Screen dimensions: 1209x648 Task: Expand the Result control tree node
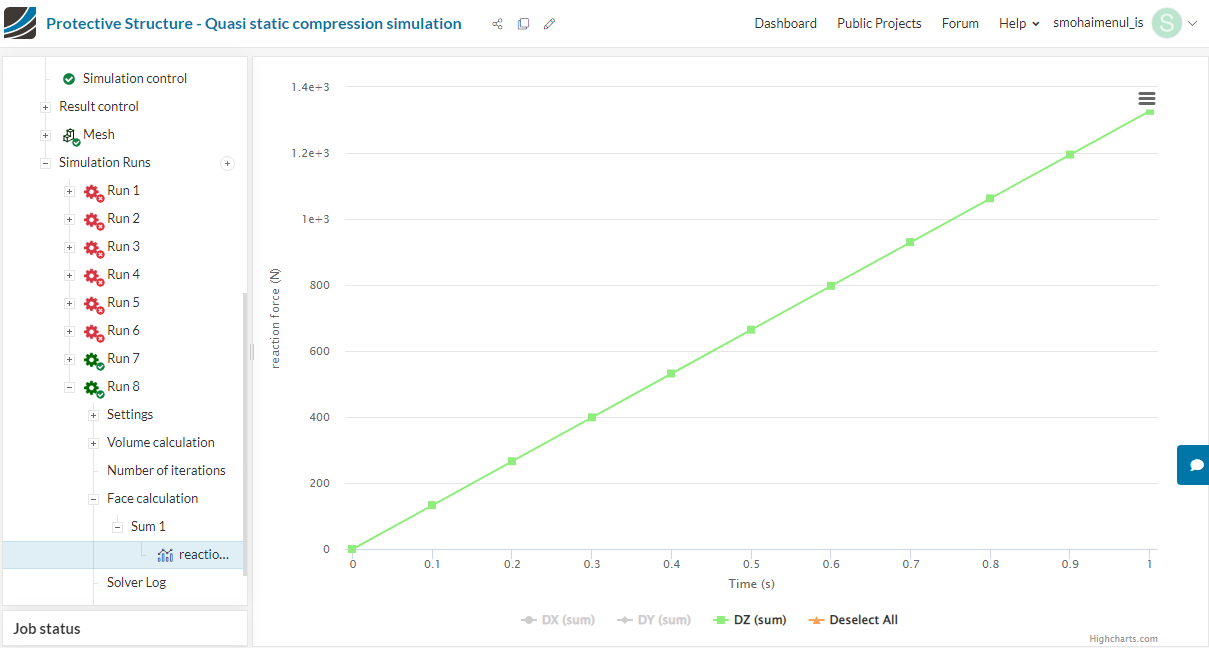tap(45, 107)
